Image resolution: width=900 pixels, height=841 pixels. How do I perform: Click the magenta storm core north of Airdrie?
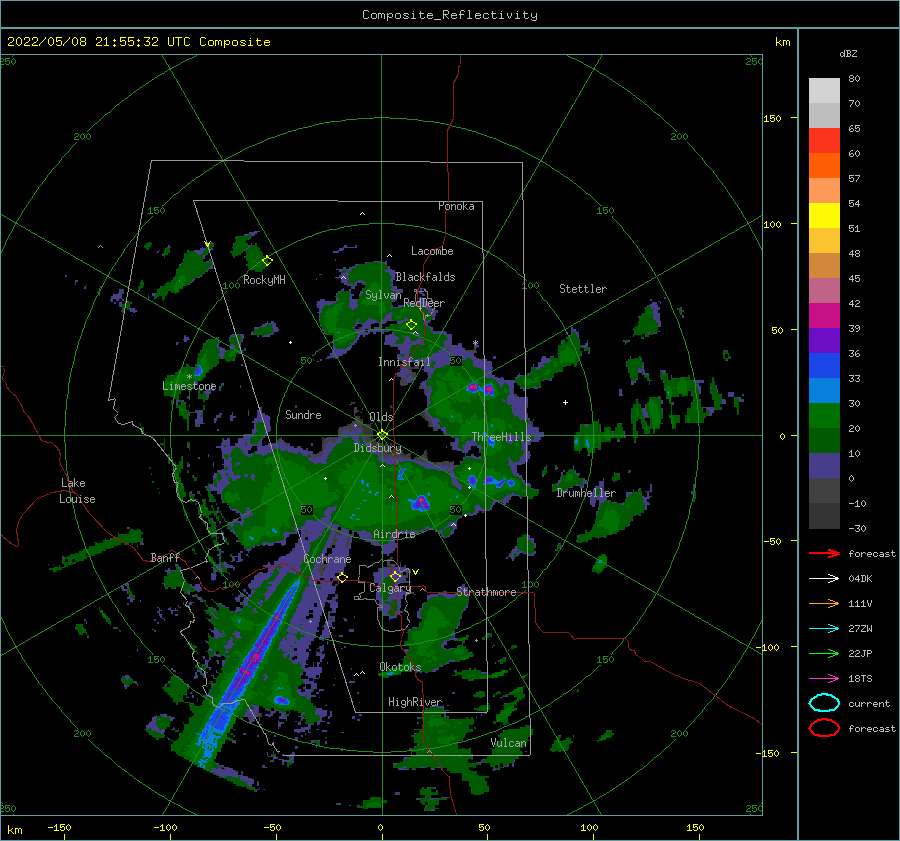tap(421, 503)
